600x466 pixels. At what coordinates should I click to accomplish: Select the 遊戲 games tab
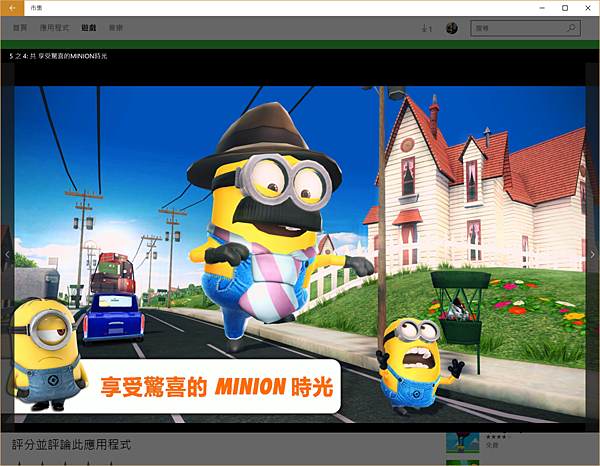(x=89, y=28)
